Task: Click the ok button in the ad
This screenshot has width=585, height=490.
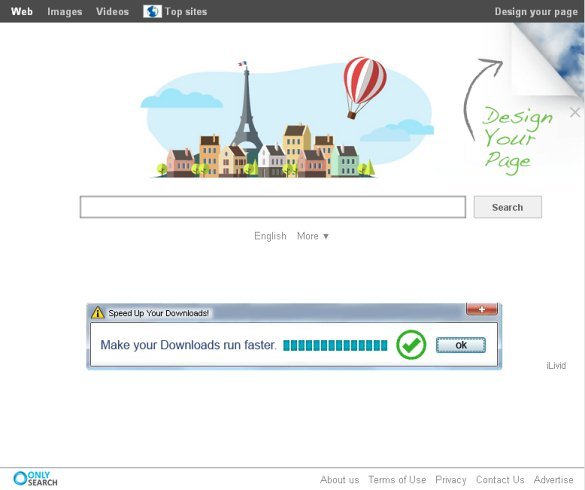Action: click(461, 345)
